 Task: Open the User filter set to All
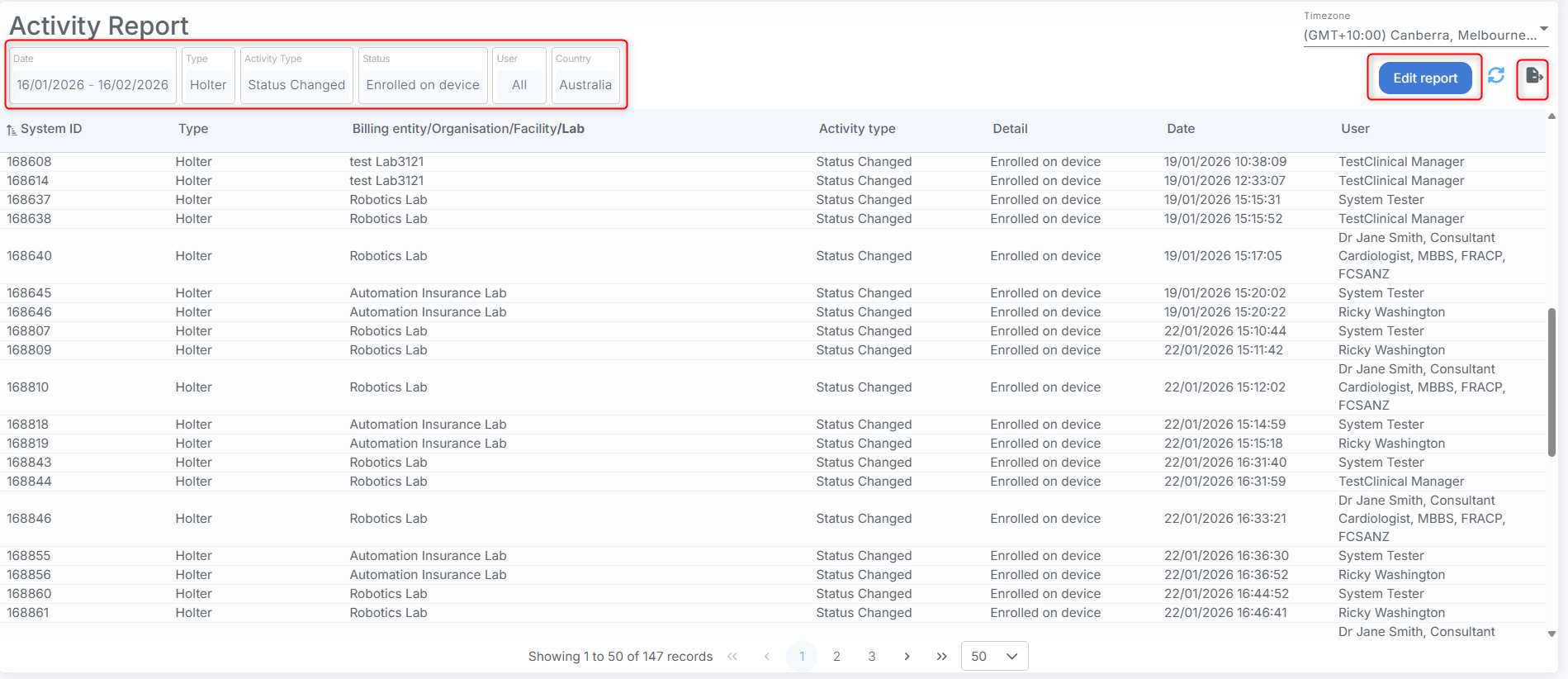tap(519, 84)
